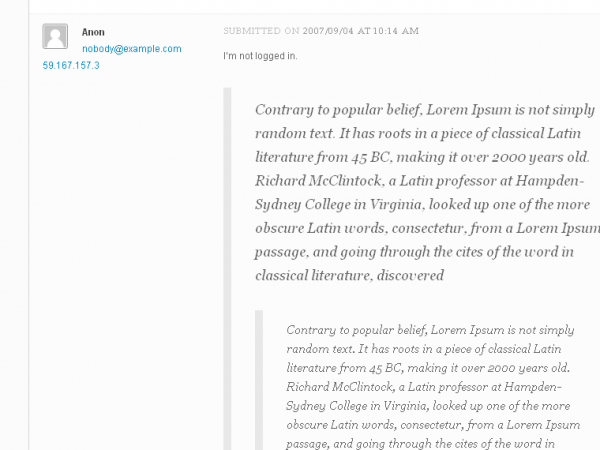Click the nested blockquote's gray vertical bar
The height and width of the screenshot is (450, 600).
pyautogui.click(x=259, y=380)
